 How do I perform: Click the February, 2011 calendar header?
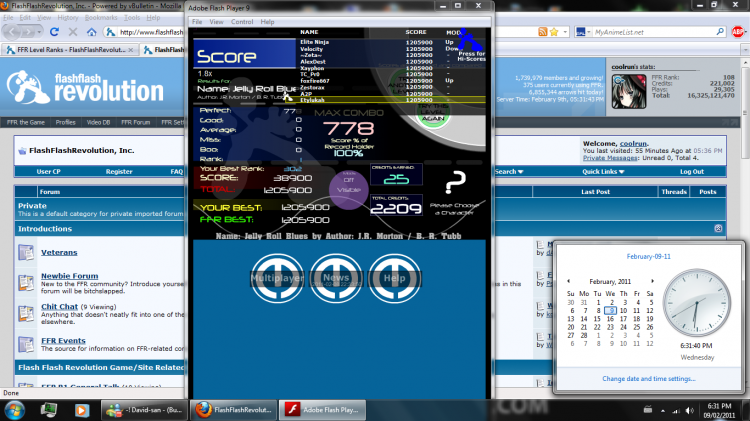[610, 281]
